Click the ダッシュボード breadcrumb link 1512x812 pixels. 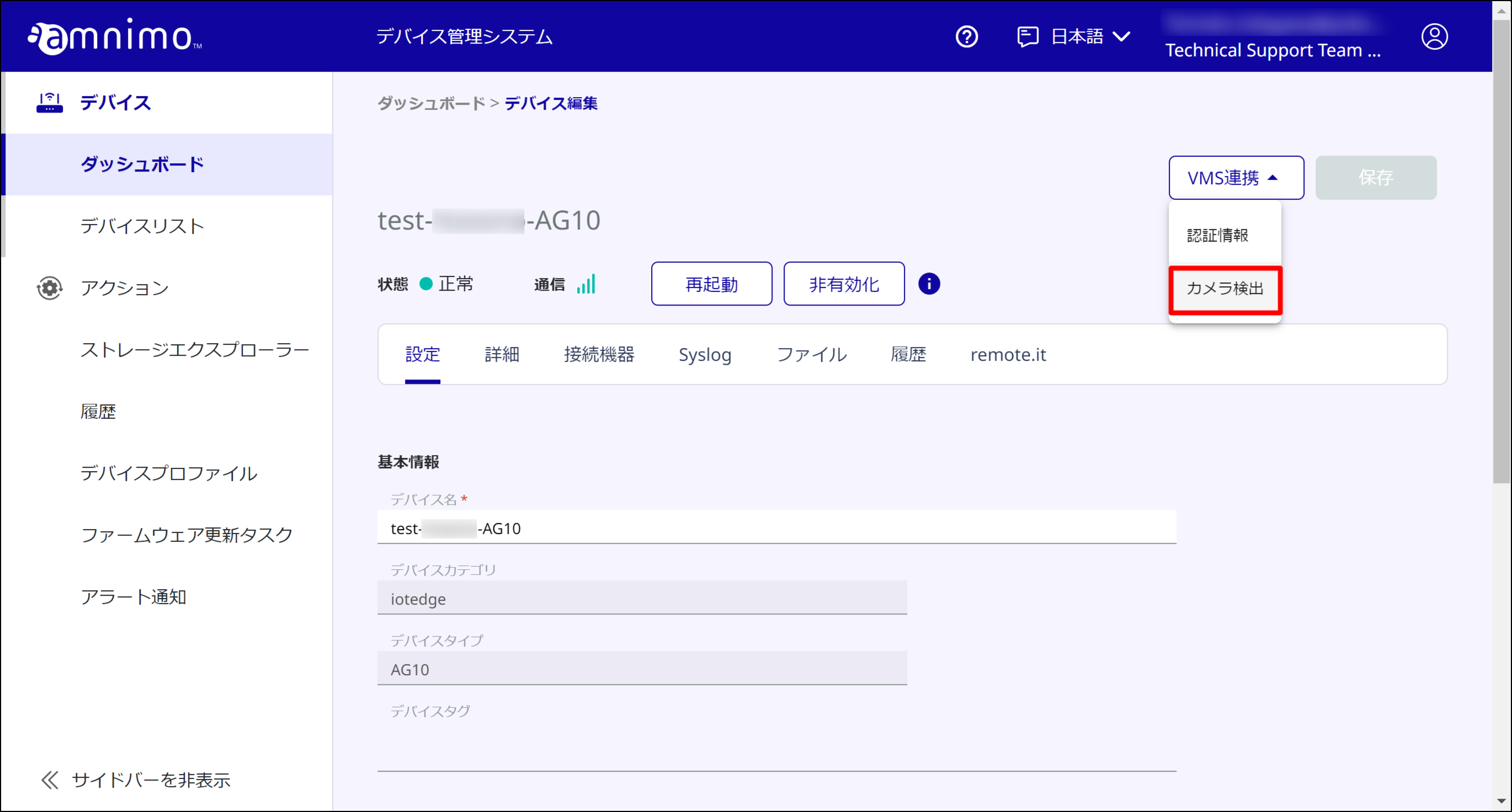(x=431, y=103)
